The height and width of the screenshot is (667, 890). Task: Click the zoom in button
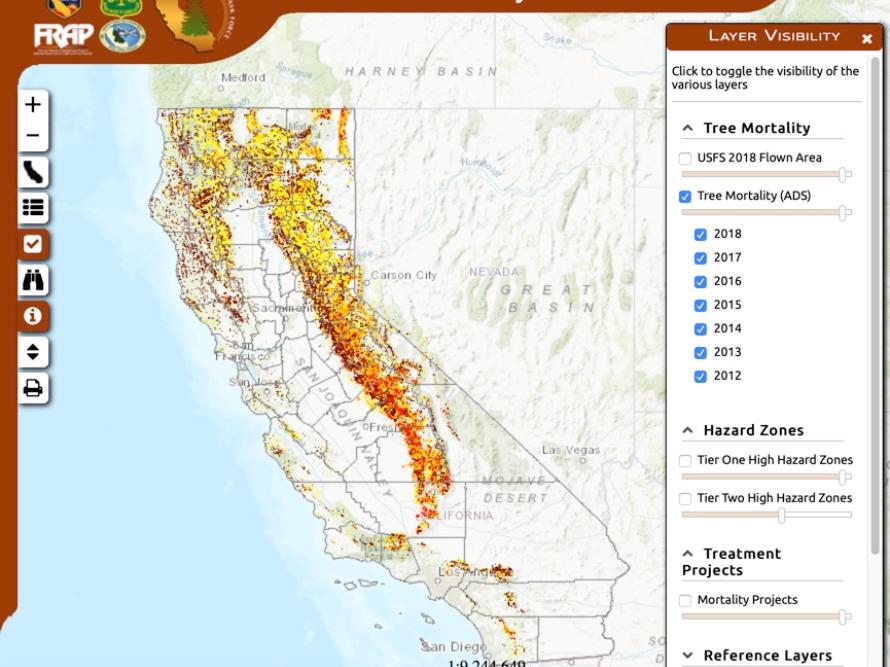tap(33, 104)
